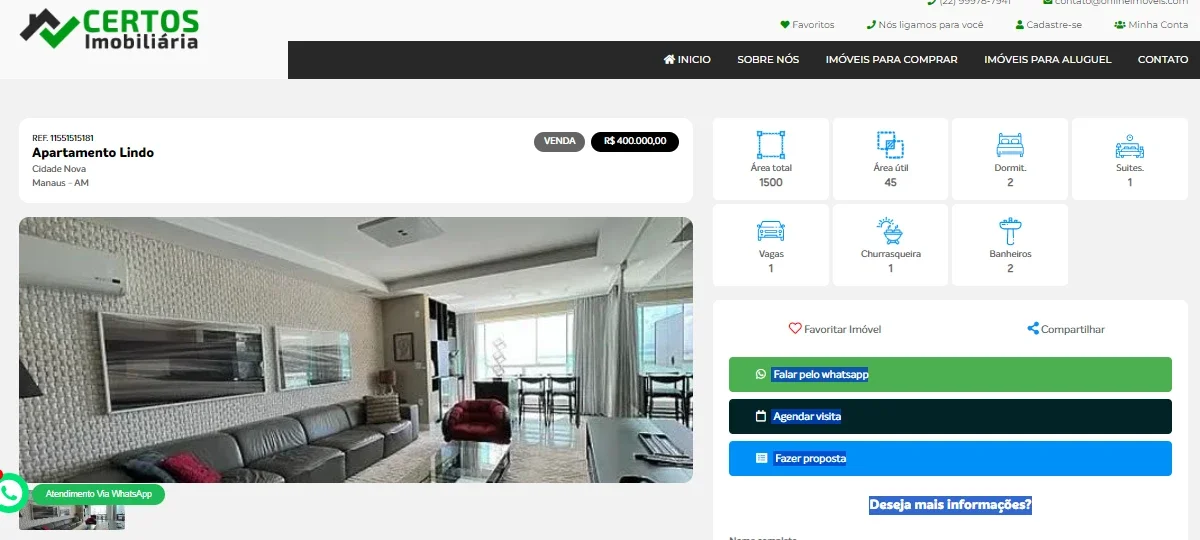This screenshot has height=540, width=1200.
Task: Click the heart icon on Favoritar Imóvel
Action: 795,328
